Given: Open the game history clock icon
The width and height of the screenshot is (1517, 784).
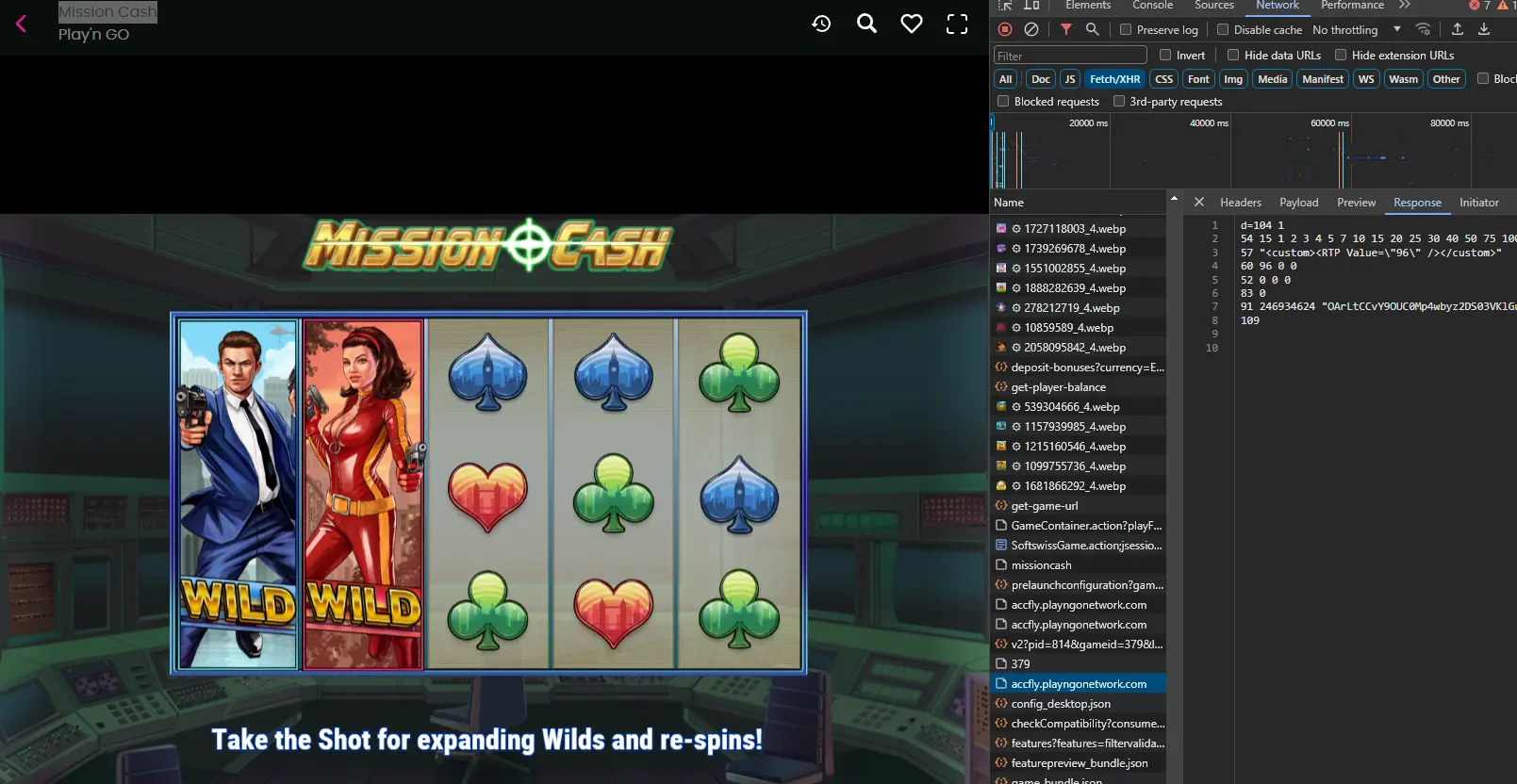Looking at the screenshot, I should tap(821, 24).
